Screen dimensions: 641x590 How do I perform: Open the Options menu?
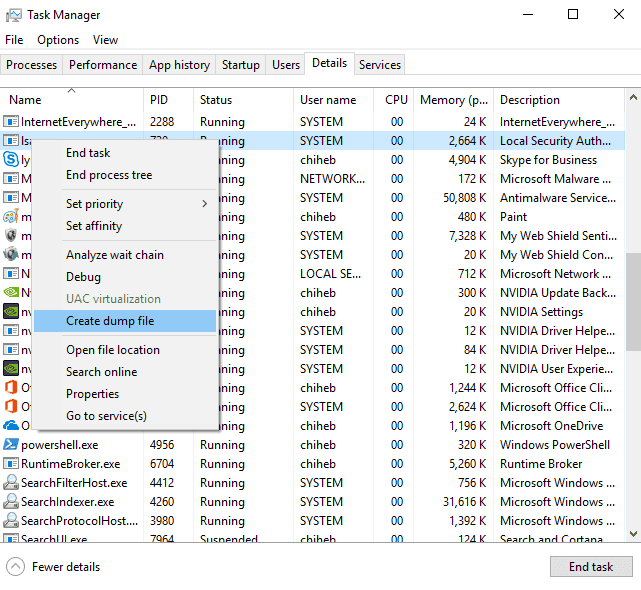tap(58, 40)
